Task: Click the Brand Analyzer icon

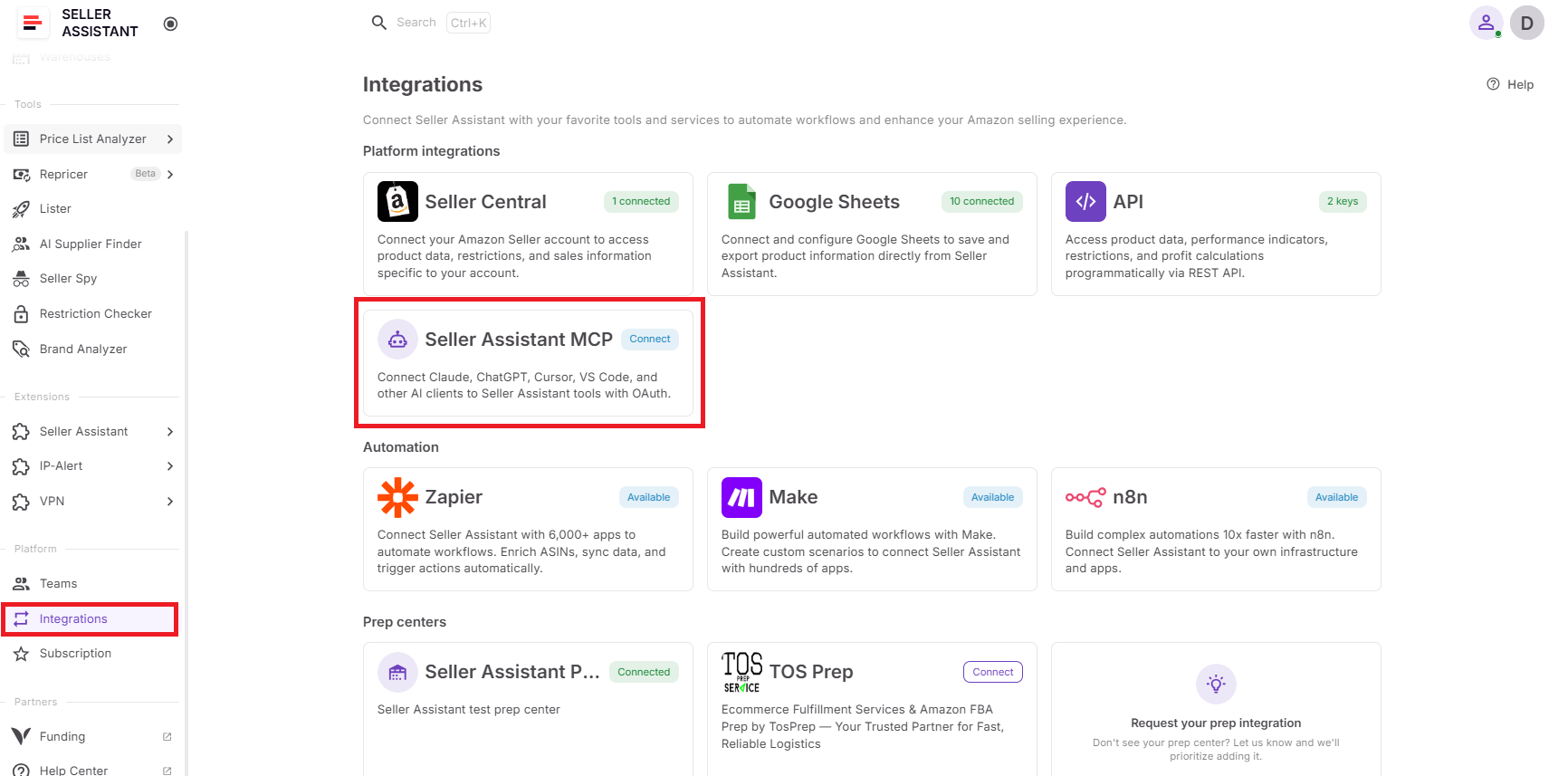Action: click(21, 349)
